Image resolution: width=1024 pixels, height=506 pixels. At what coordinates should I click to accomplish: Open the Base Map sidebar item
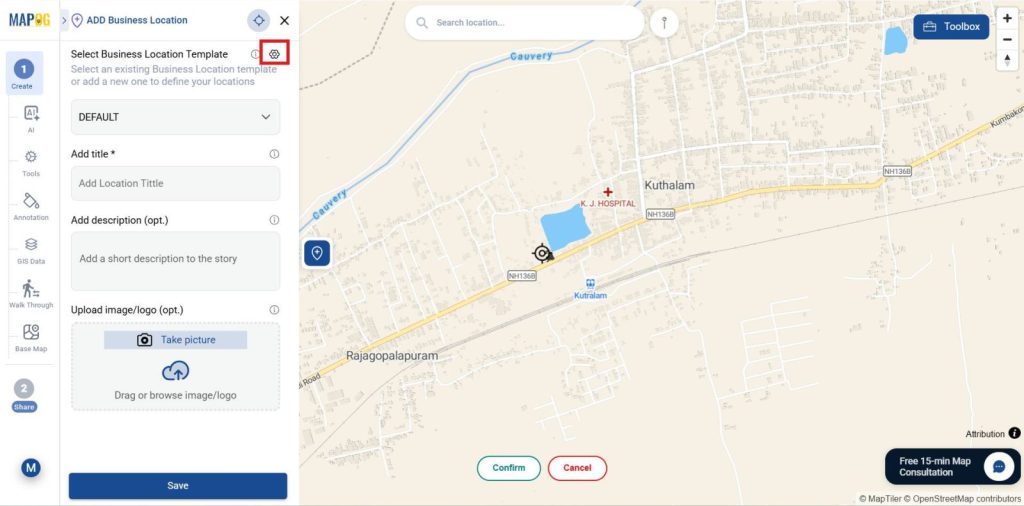tap(31, 338)
